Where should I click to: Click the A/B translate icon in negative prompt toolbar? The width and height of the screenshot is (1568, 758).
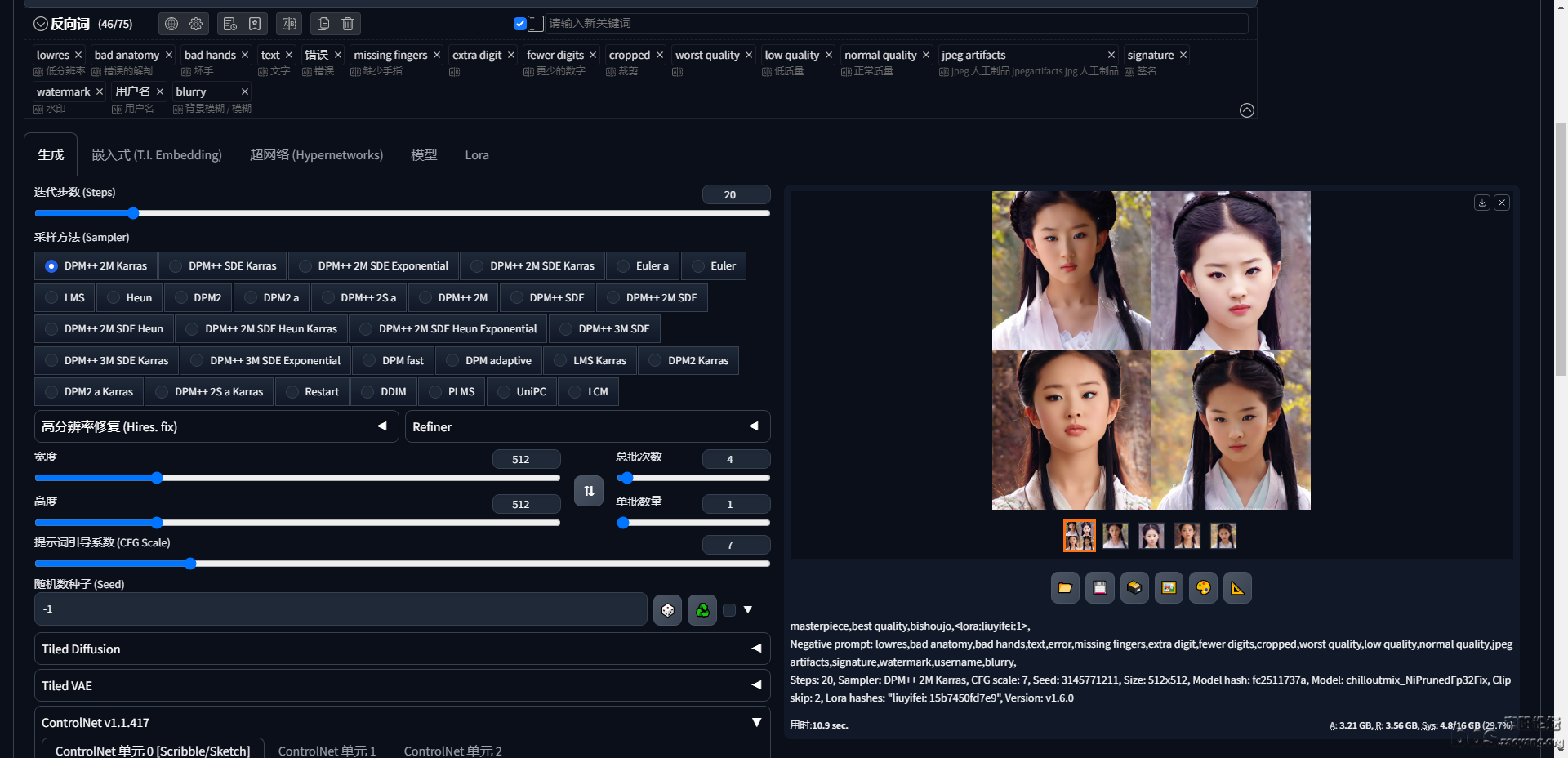point(289,24)
